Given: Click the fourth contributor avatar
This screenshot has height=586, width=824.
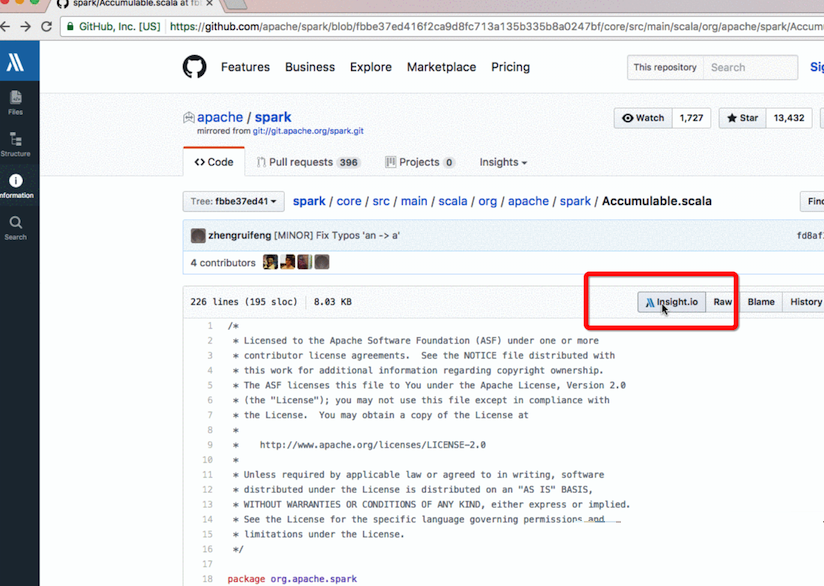Looking at the screenshot, I should pos(322,262).
